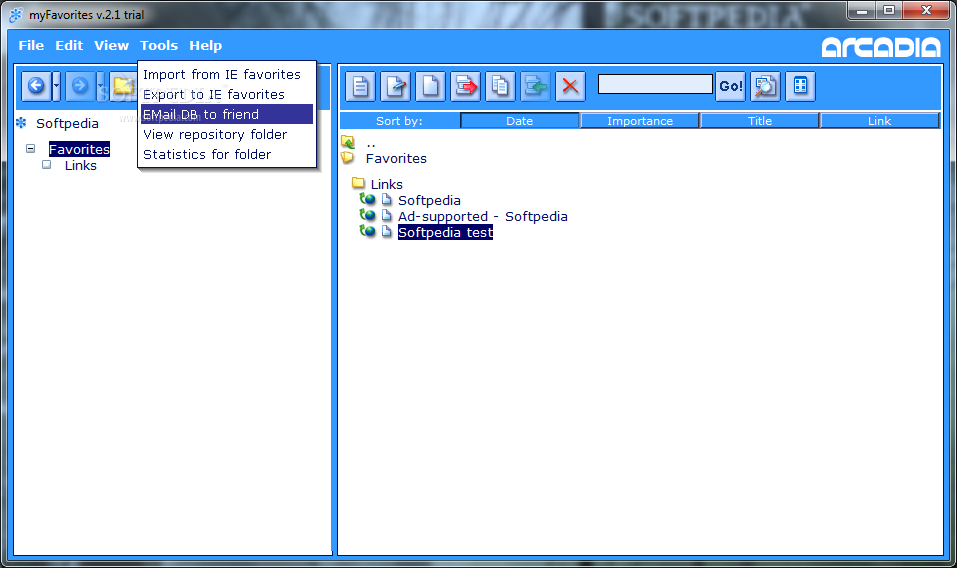Select EMail DB to friend
Screen dimensions: 957x568
click(226, 114)
